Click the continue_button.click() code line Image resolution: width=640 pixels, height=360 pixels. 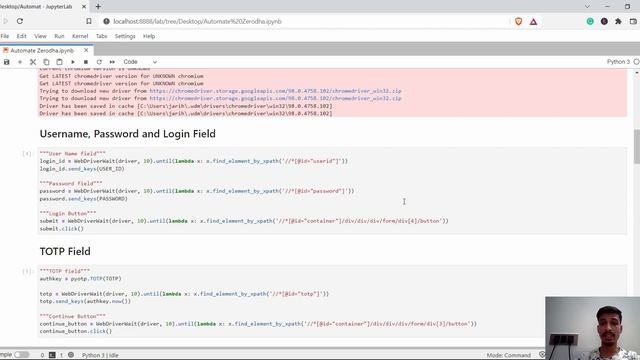point(76,331)
